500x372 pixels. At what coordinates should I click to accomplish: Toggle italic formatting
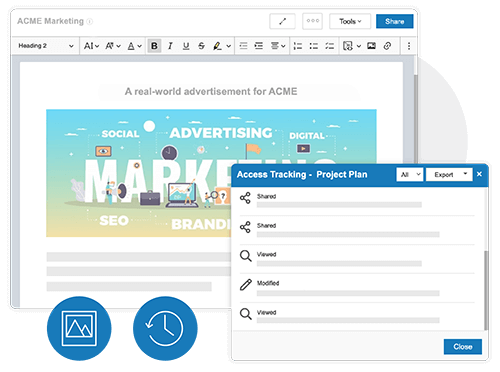click(170, 46)
